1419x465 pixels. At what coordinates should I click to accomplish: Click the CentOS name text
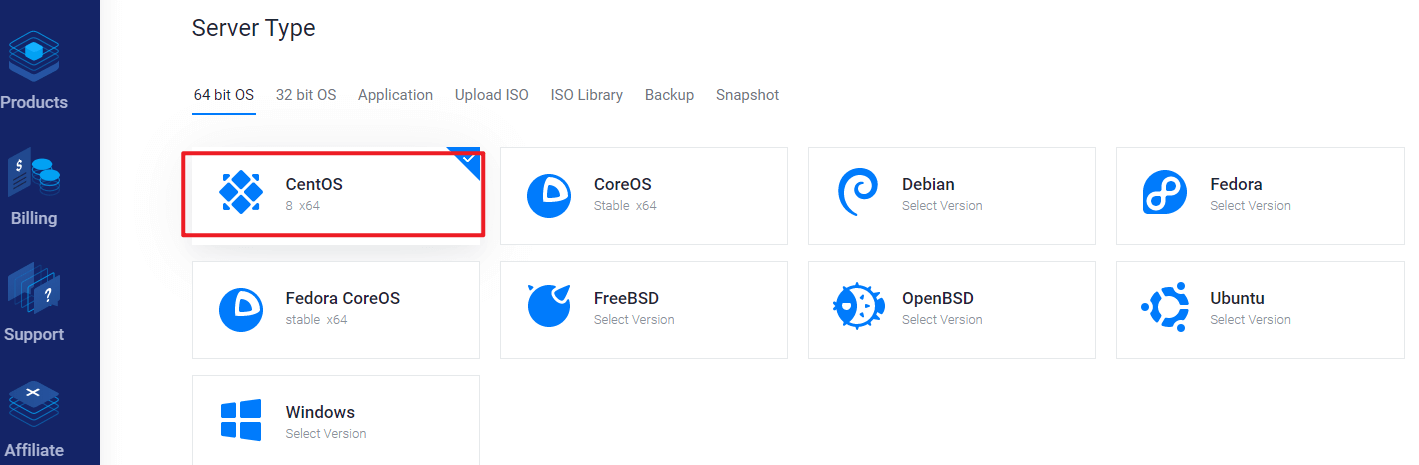pos(314,185)
